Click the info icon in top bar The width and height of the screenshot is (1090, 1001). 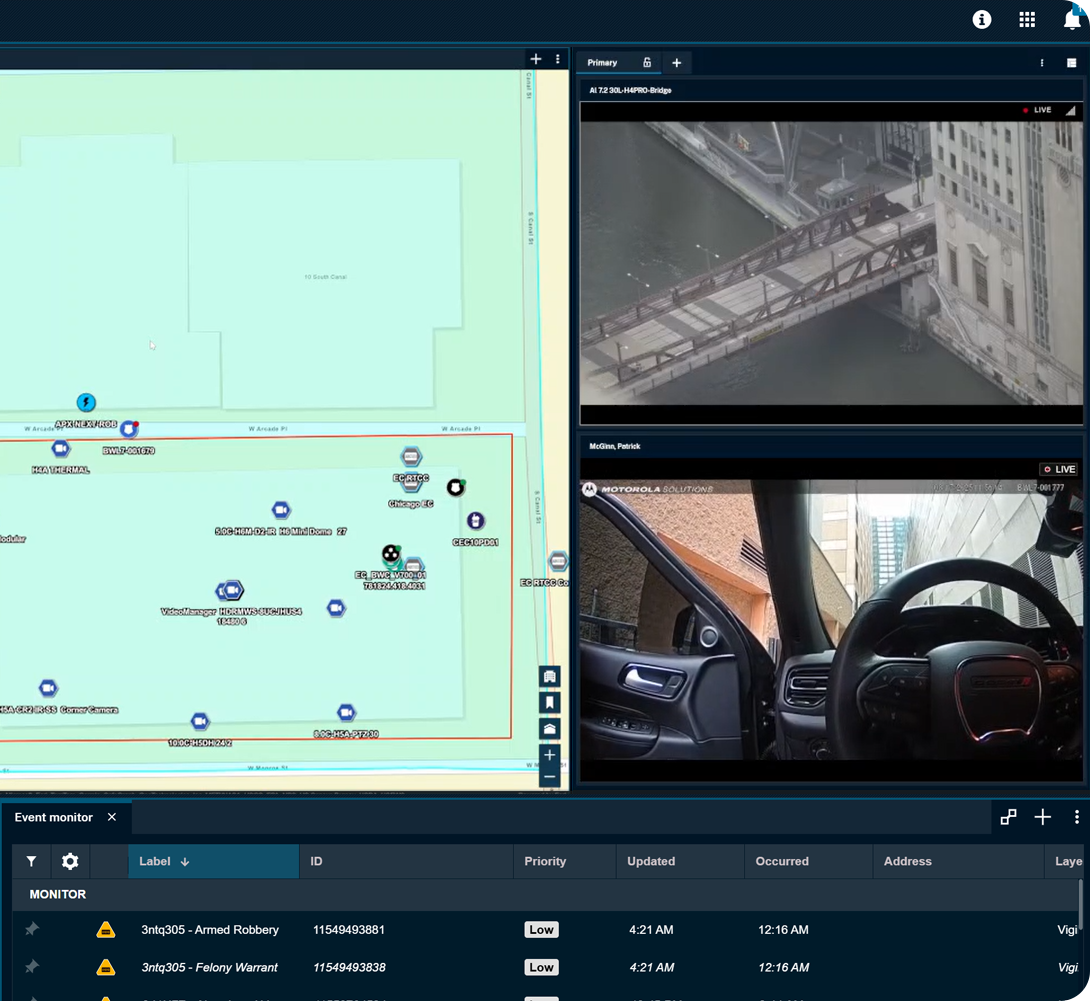(x=982, y=20)
